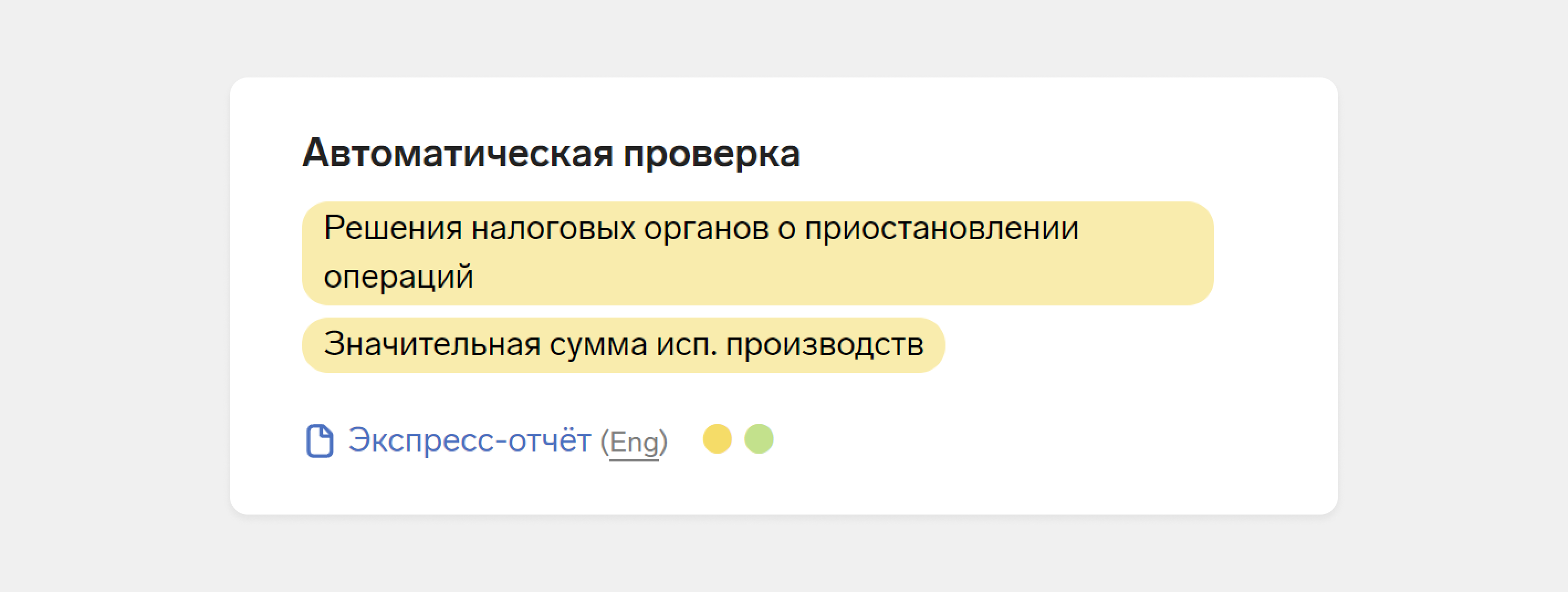Click the word операций in the first tag
1568x592 pixels.
(399, 277)
